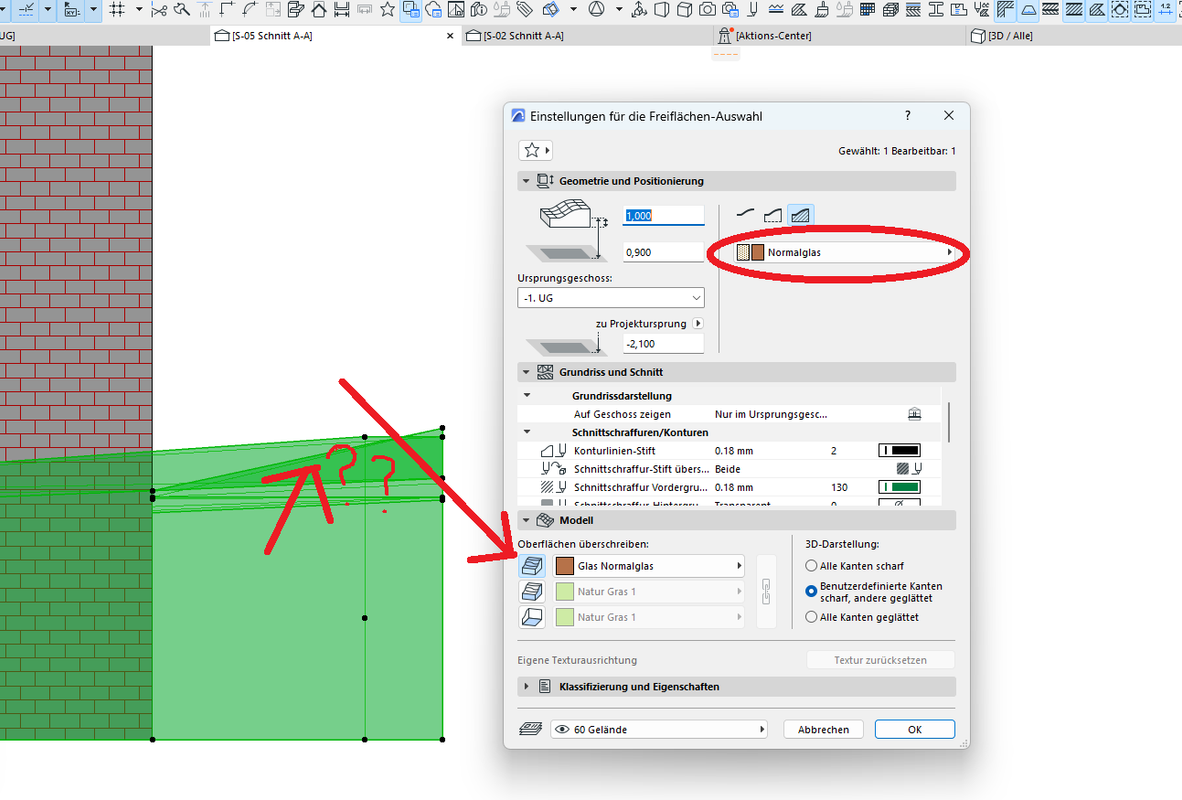Open Normalglas building material dropdown

pyautogui.click(x=844, y=253)
